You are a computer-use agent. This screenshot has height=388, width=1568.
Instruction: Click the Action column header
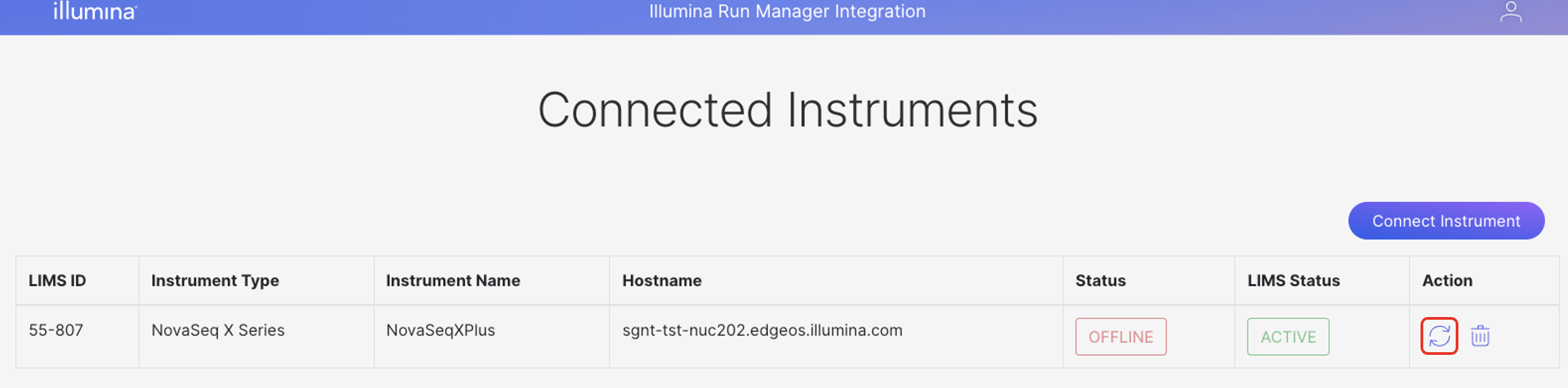(x=1447, y=281)
